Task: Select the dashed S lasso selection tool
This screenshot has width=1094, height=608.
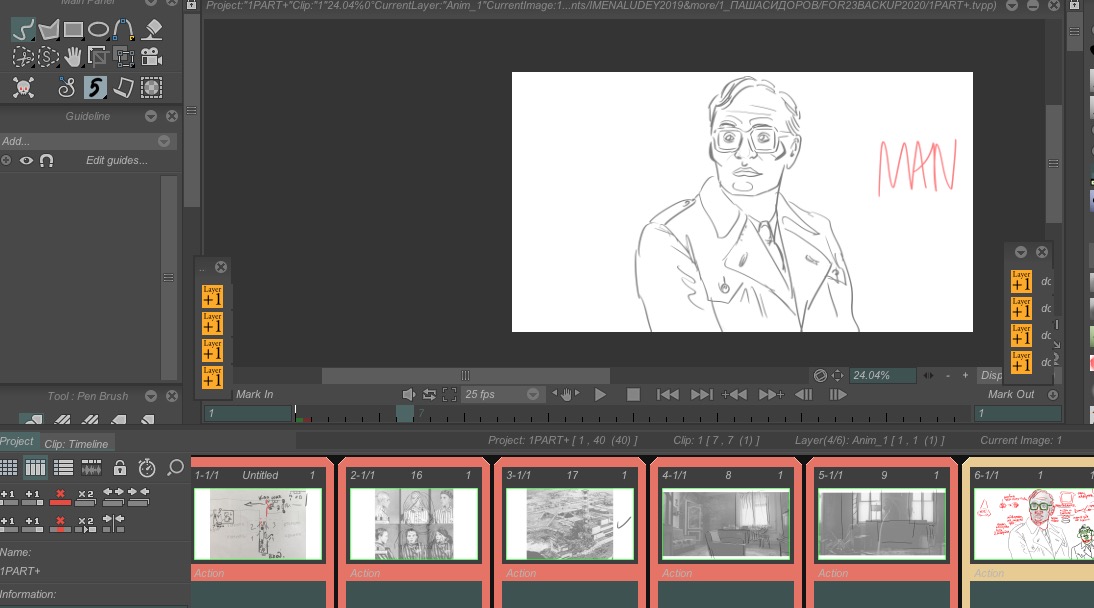Action: [48, 57]
